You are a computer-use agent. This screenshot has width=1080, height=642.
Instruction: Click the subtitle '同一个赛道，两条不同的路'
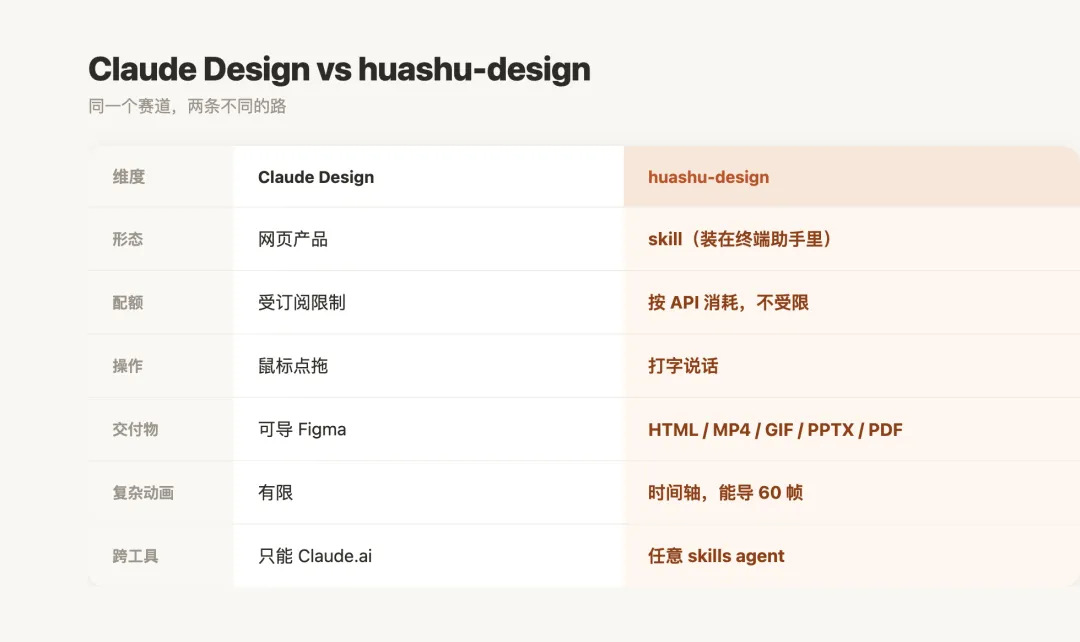click(187, 106)
